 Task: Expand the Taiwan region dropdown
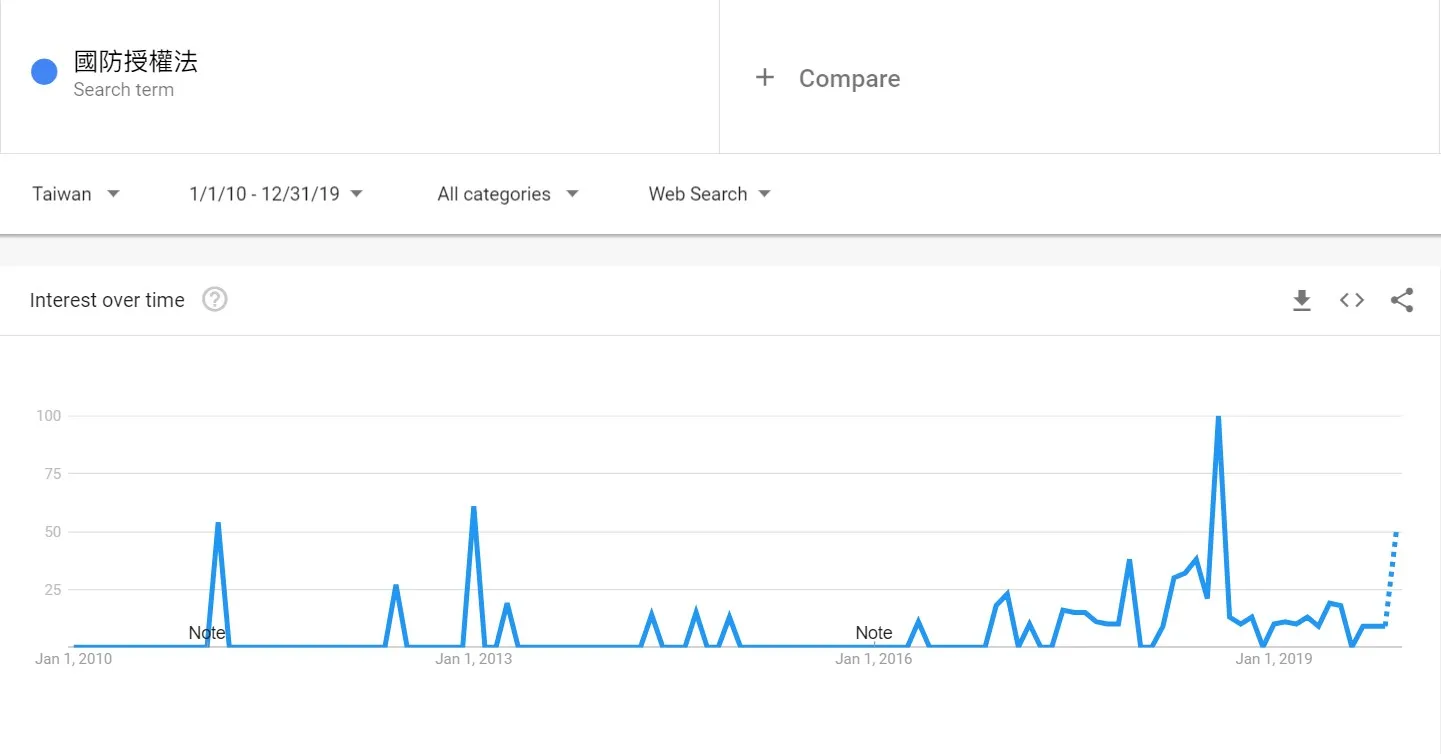click(76, 194)
